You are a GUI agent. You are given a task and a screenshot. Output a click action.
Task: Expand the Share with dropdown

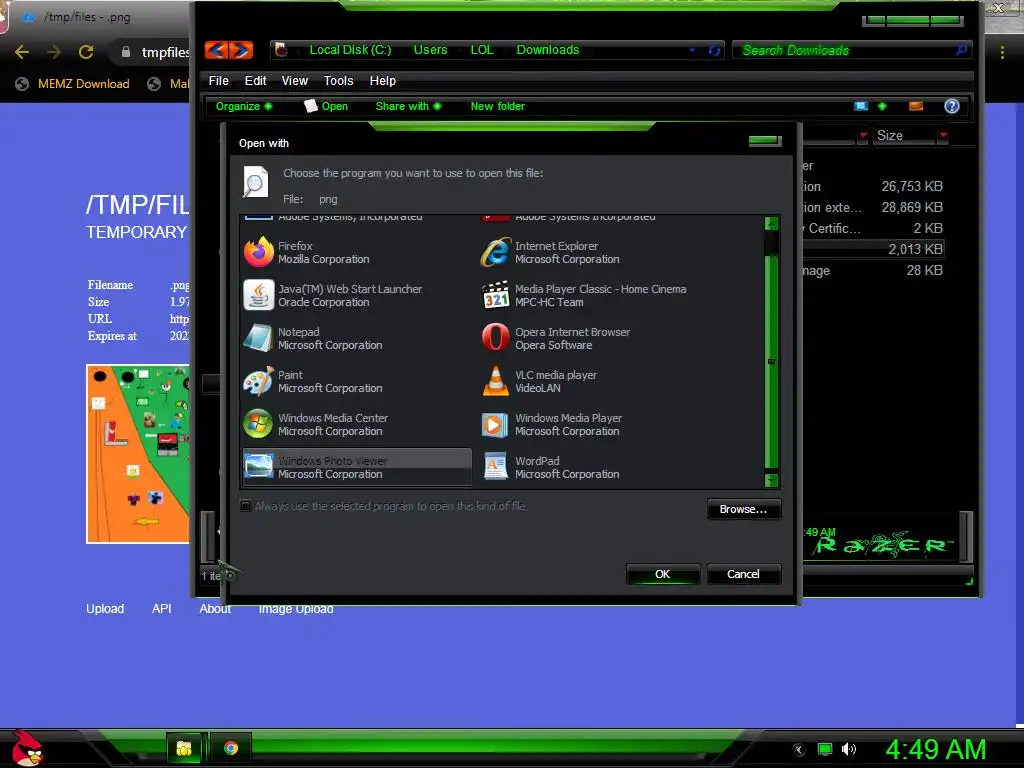pyautogui.click(x=408, y=106)
